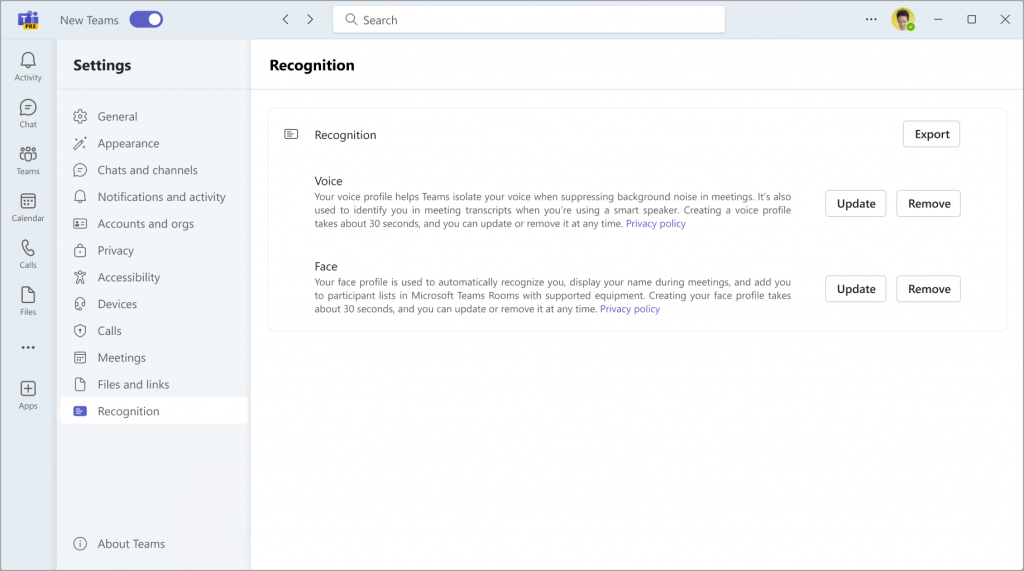Open Notifications and activity settings
Screen dimensions: 1024x571
tap(153, 197)
